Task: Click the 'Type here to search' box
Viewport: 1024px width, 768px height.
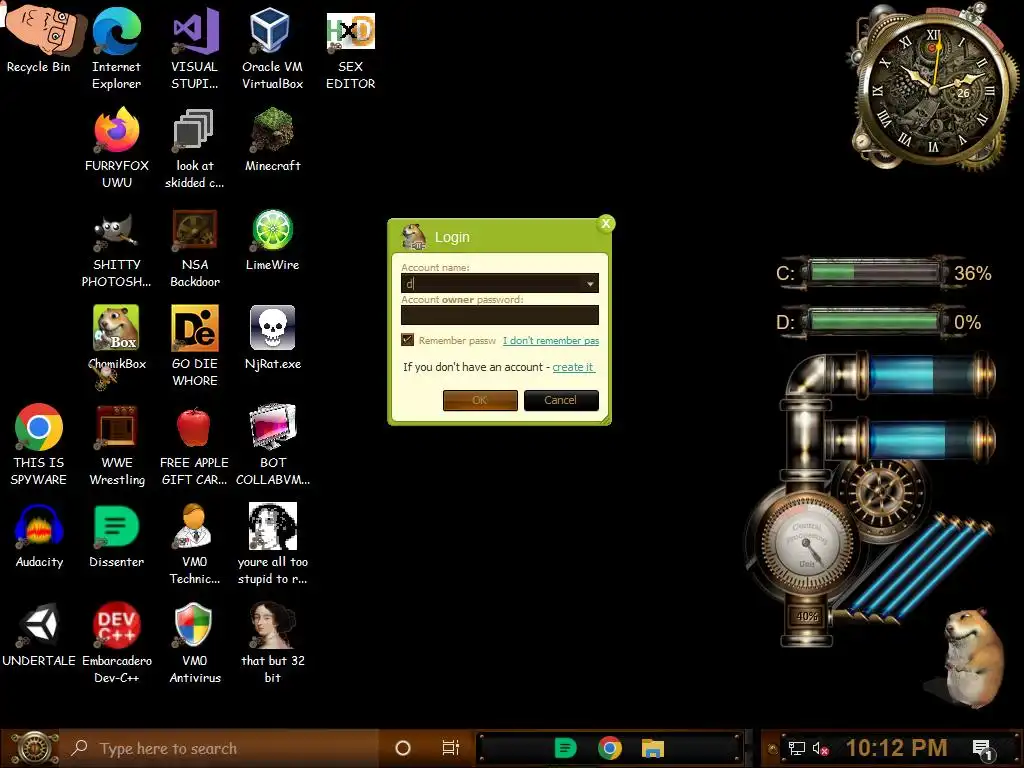Action: click(219, 748)
